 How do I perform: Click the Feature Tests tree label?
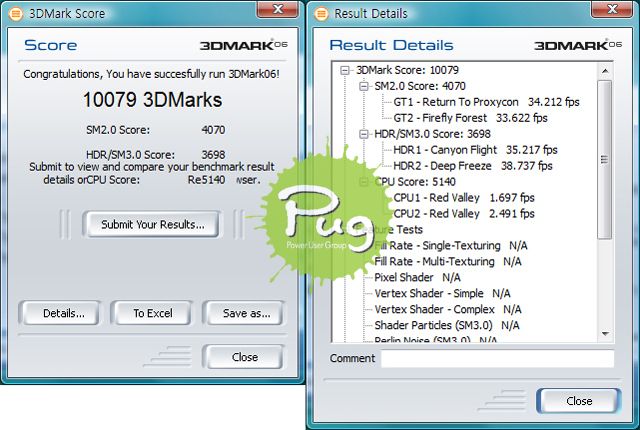[389, 230]
